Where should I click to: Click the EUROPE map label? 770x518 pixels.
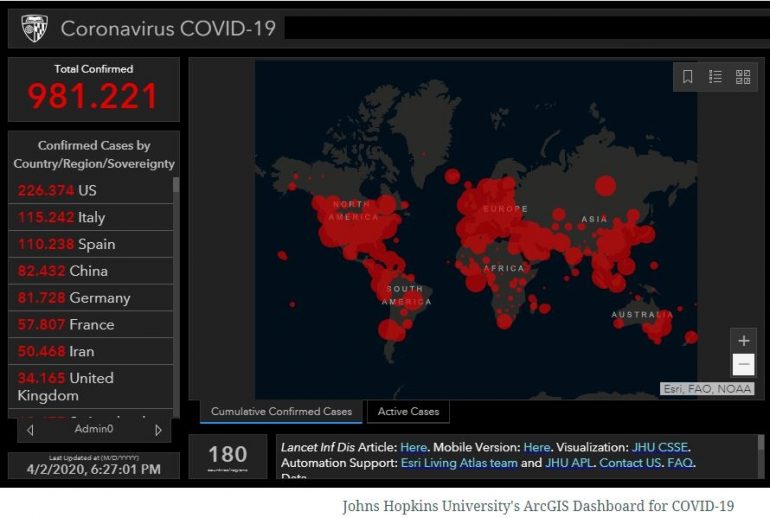point(505,209)
